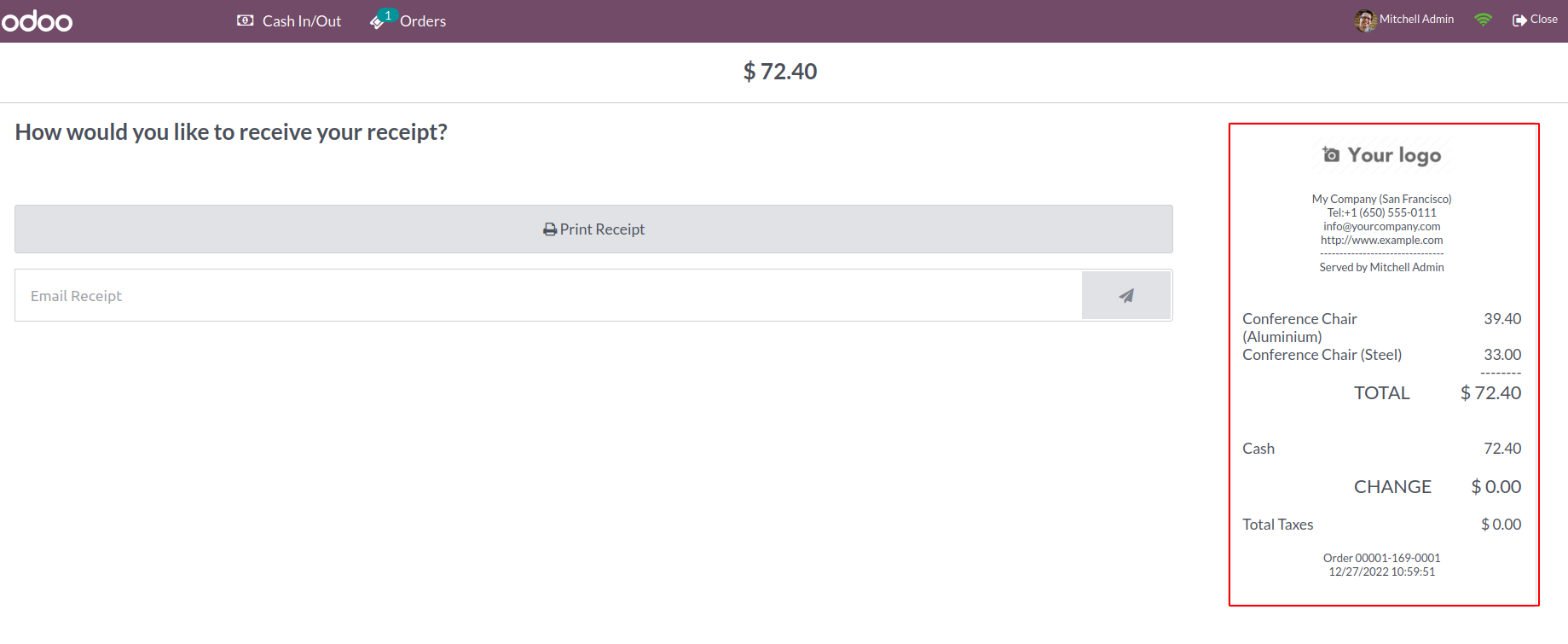
Task: Click the $ 72.40 amount header
Action: tap(779, 72)
